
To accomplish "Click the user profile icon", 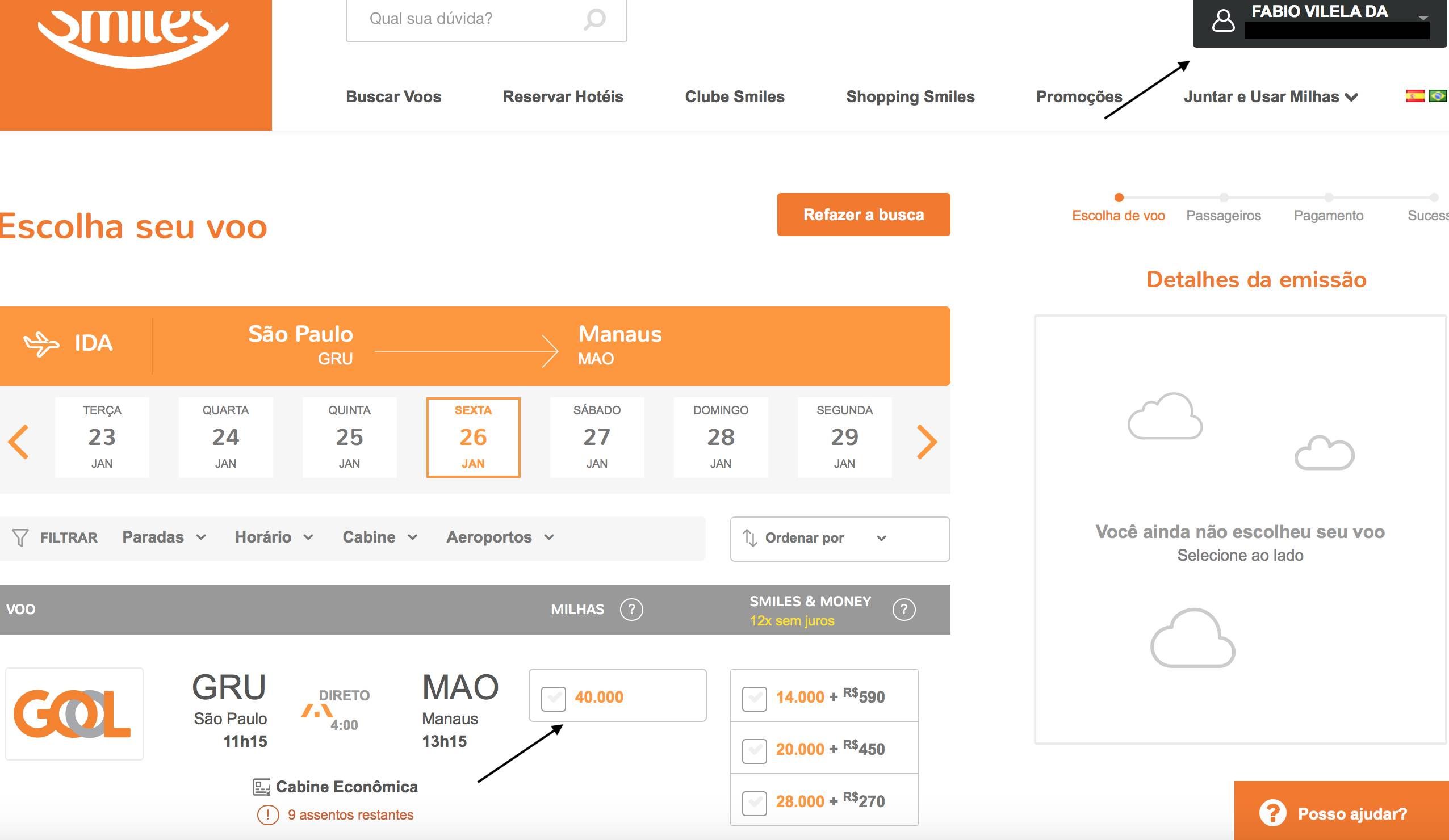I will coord(1223,20).
